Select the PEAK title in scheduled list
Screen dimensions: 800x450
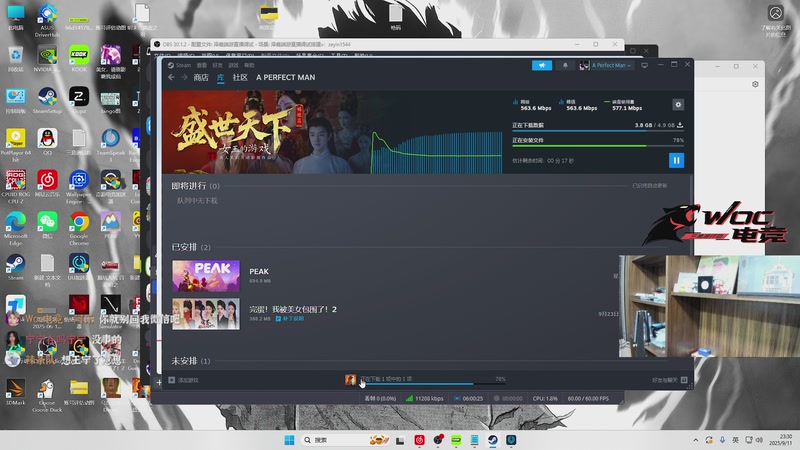point(259,271)
